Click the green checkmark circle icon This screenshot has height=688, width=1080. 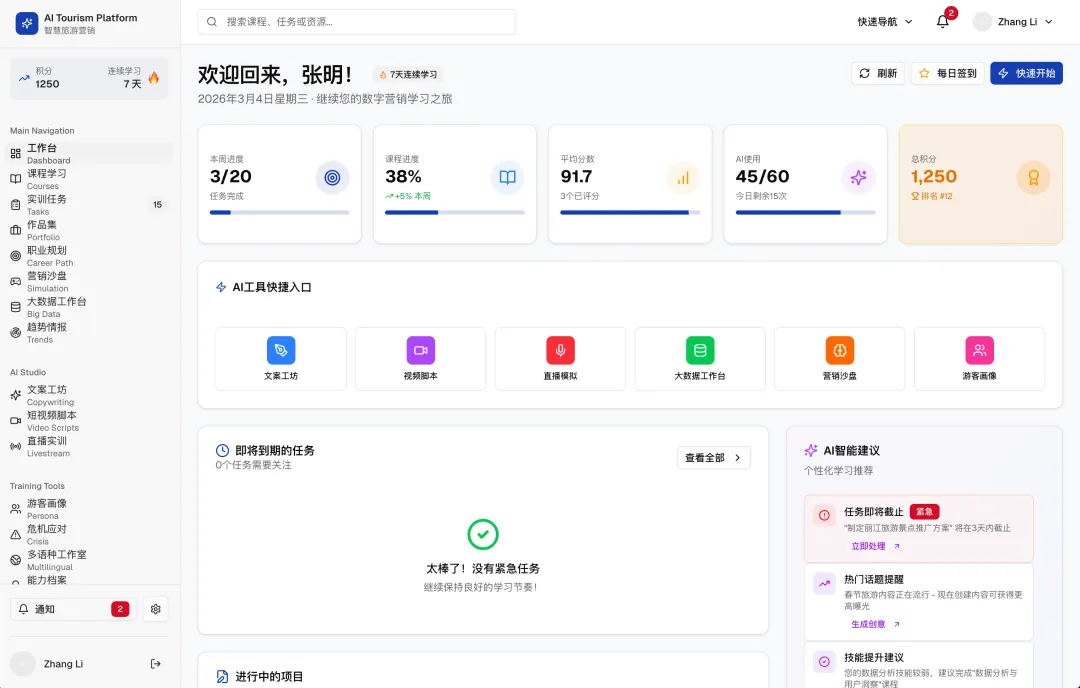point(483,534)
